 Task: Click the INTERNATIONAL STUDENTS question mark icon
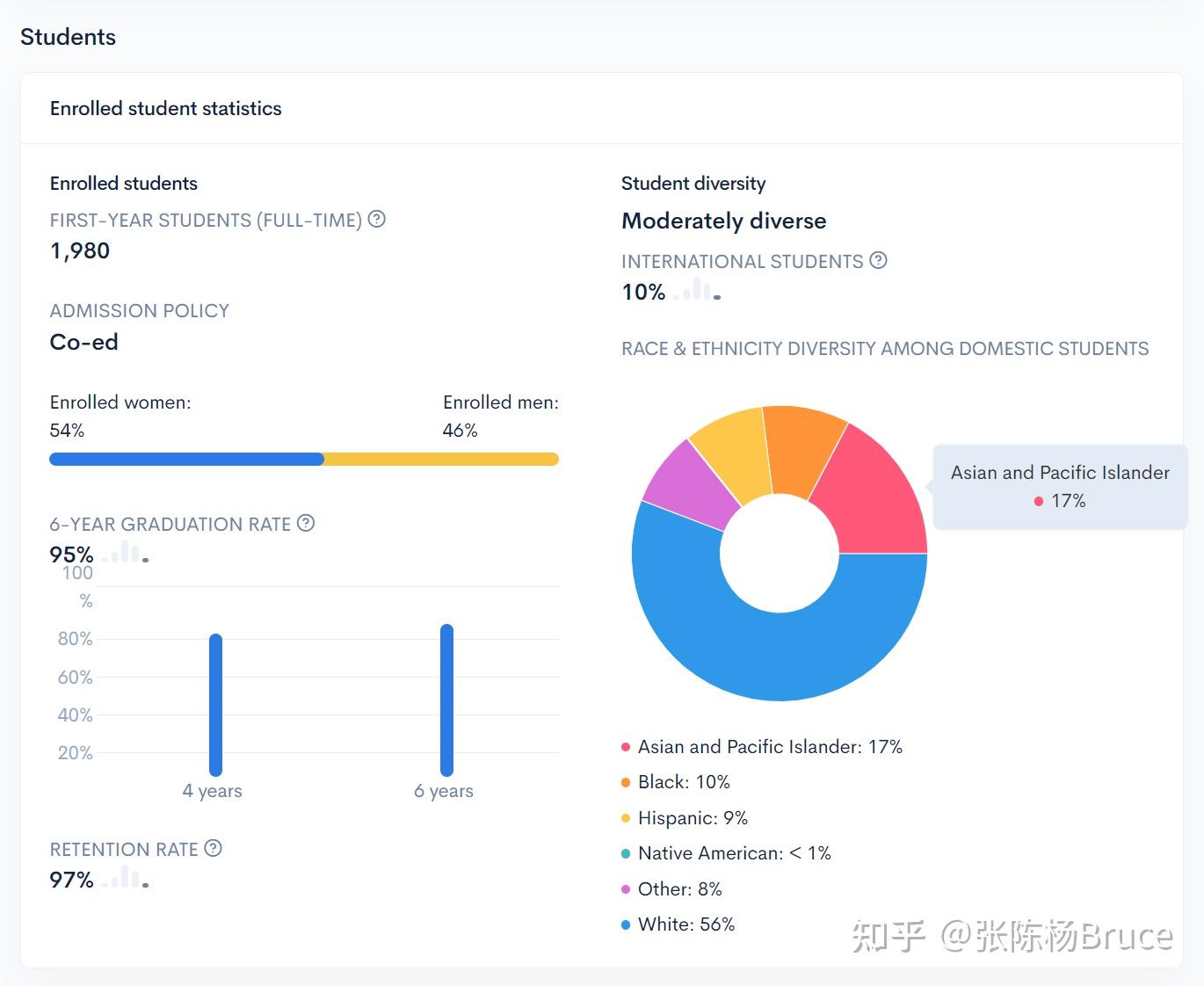coord(879,260)
